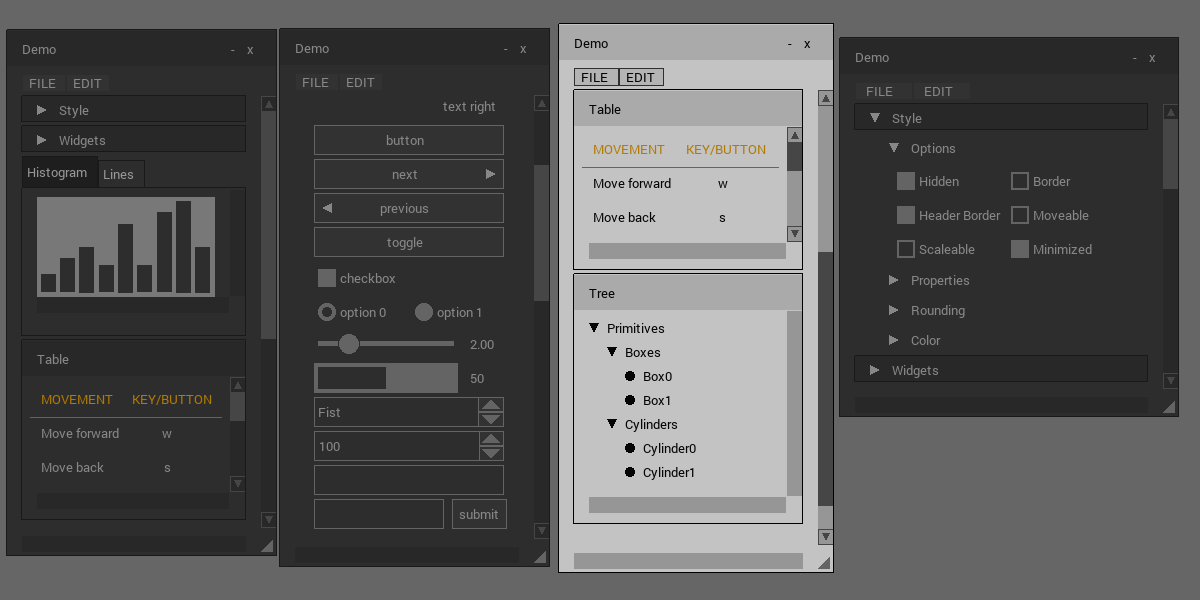Increment the 100 field with up arrow
1200x600 pixels.
[491, 439]
